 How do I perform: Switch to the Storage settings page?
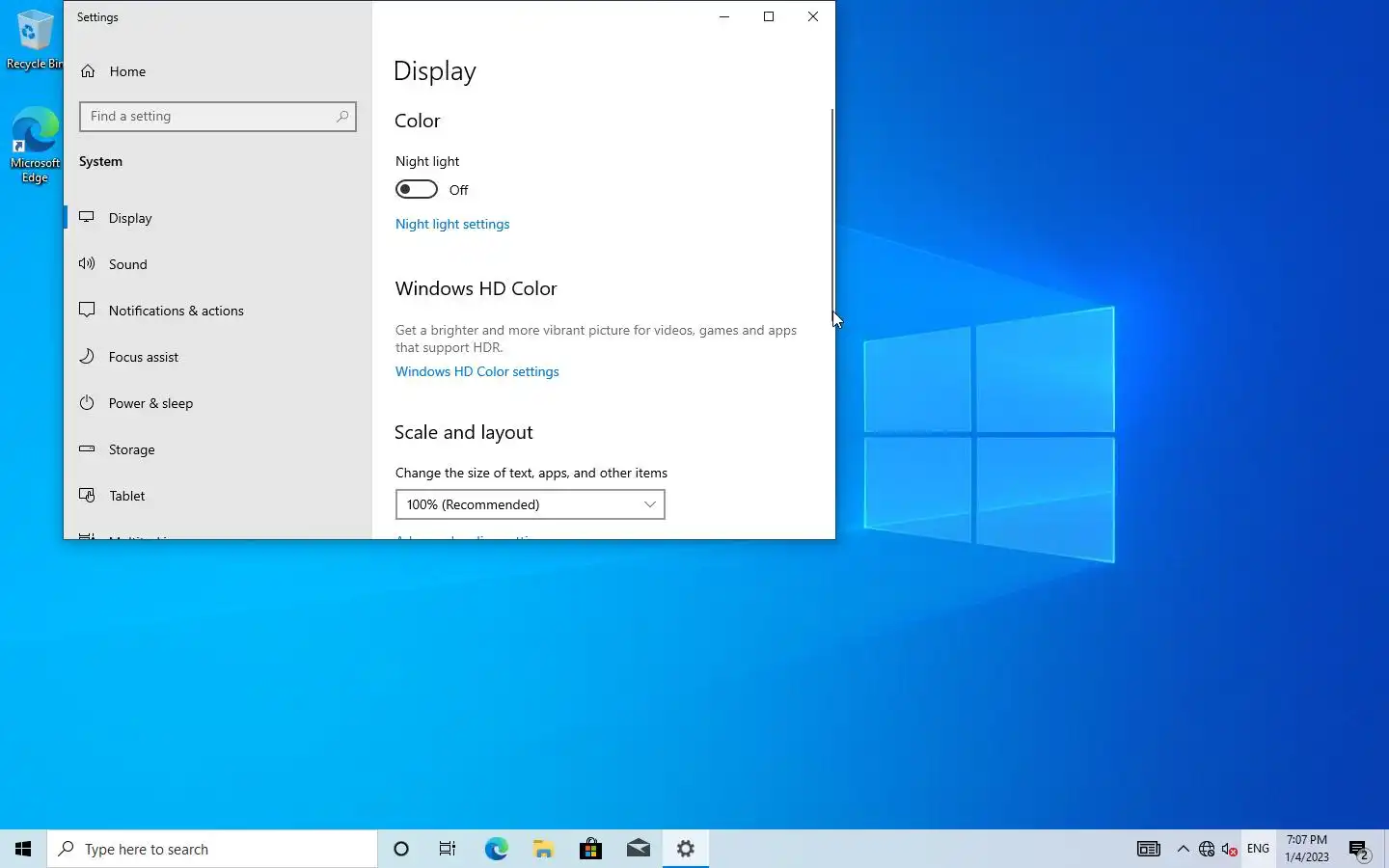pyautogui.click(x=218, y=449)
